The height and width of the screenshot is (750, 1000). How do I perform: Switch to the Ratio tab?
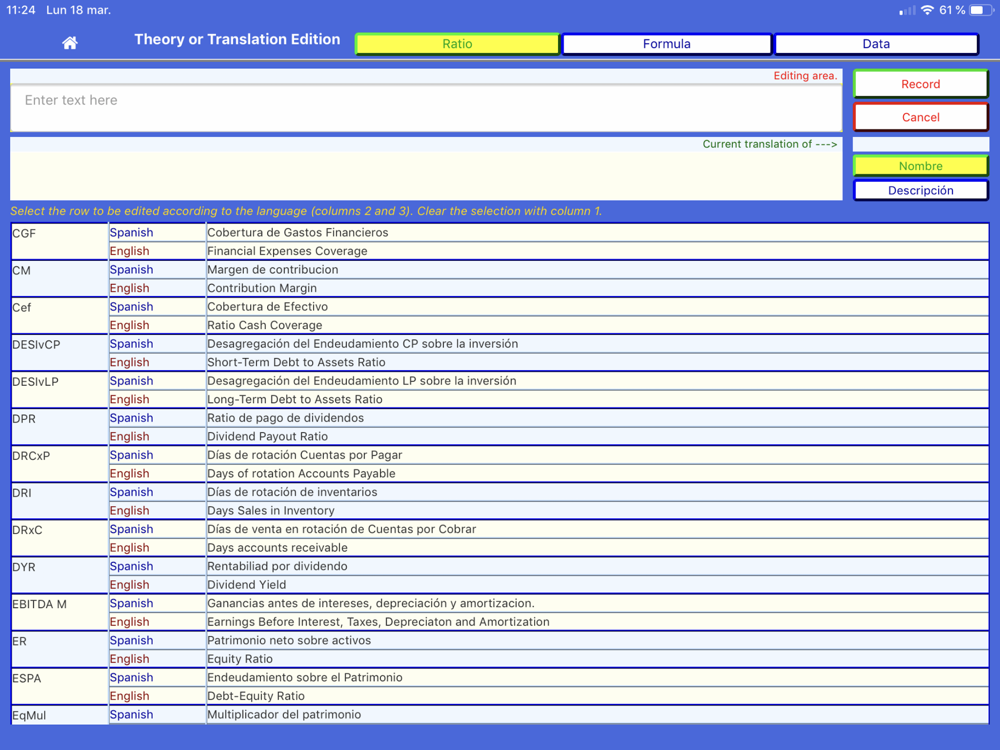tap(457, 44)
